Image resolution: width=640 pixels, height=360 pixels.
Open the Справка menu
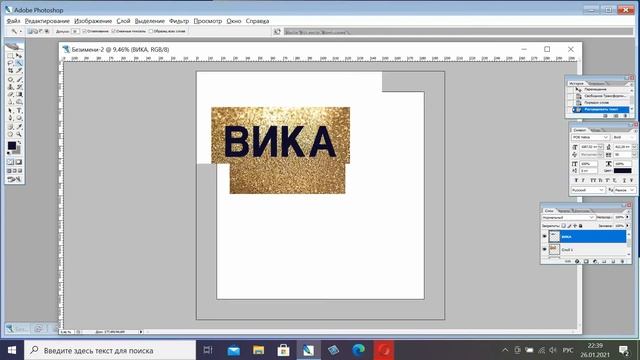(257, 21)
